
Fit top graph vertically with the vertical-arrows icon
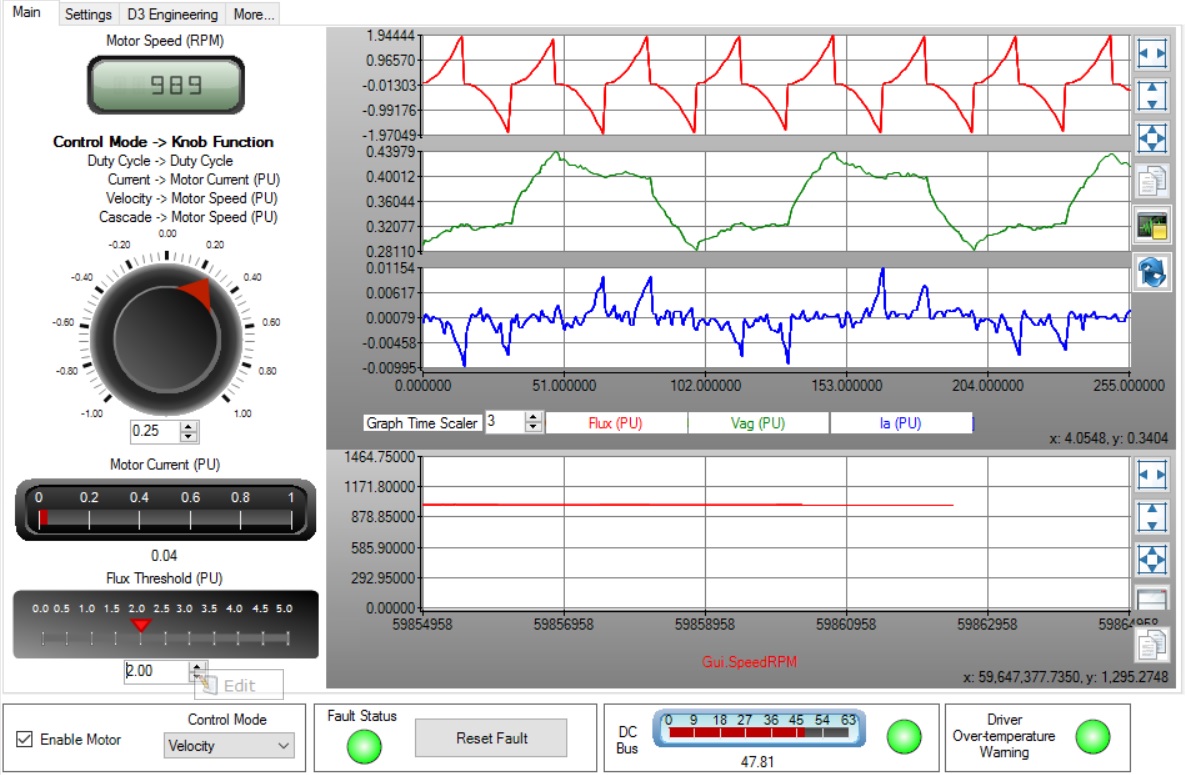click(x=1151, y=96)
